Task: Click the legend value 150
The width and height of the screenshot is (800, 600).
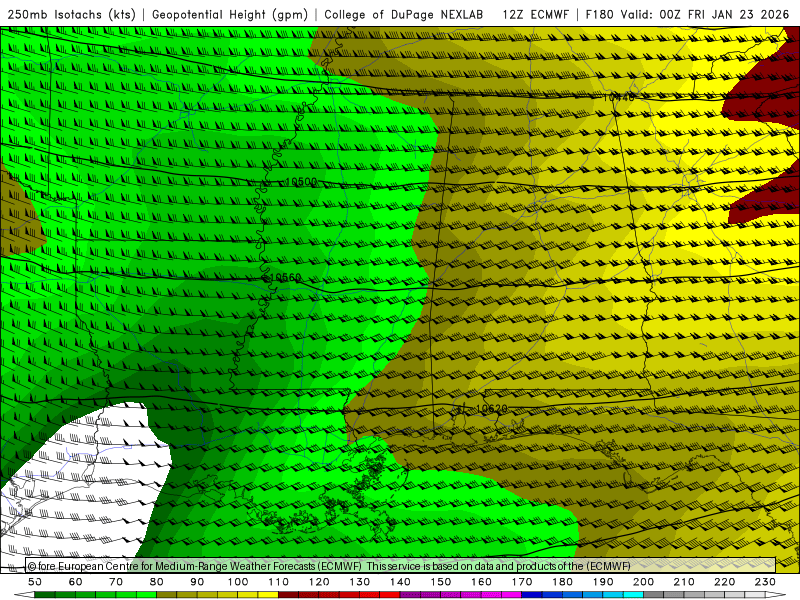Action: click(x=440, y=582)
